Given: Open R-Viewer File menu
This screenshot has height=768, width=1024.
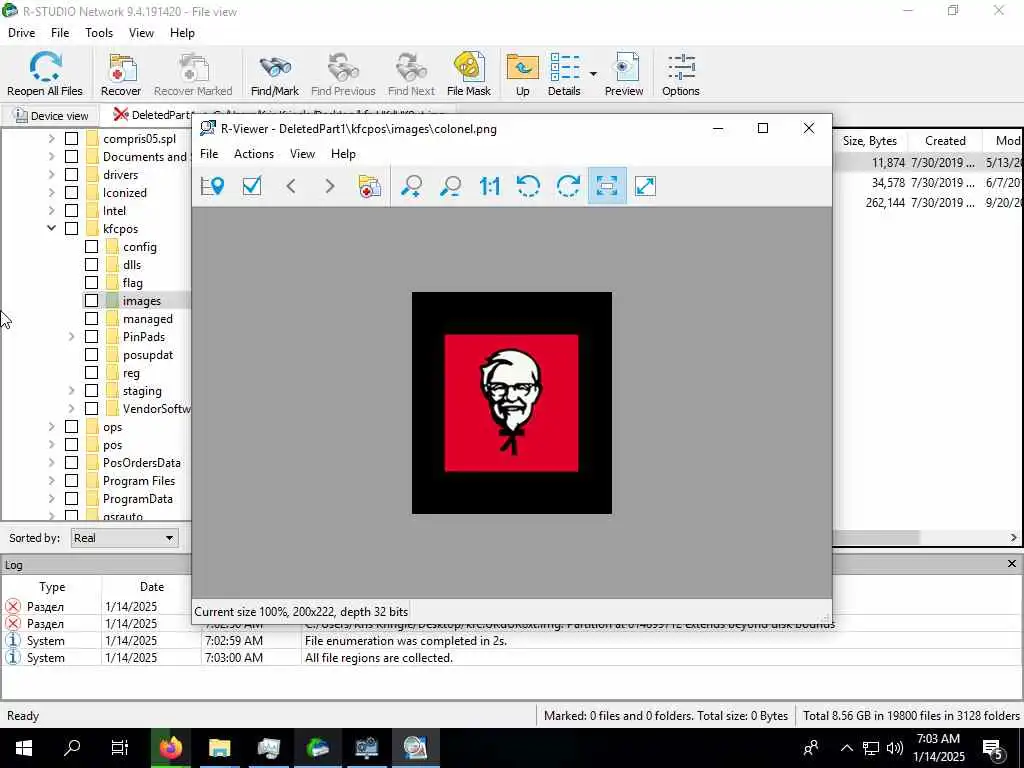Looking at the screenshot, I should pos(209,154).
